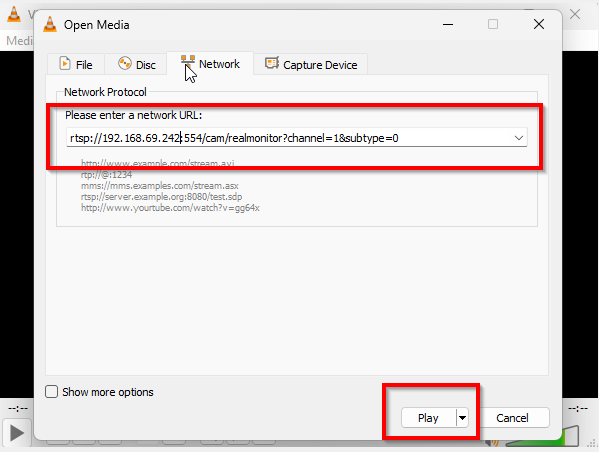This screenshot has width=599, height=452.
Task: Switch to the File tab
Action: coord(76,64)
